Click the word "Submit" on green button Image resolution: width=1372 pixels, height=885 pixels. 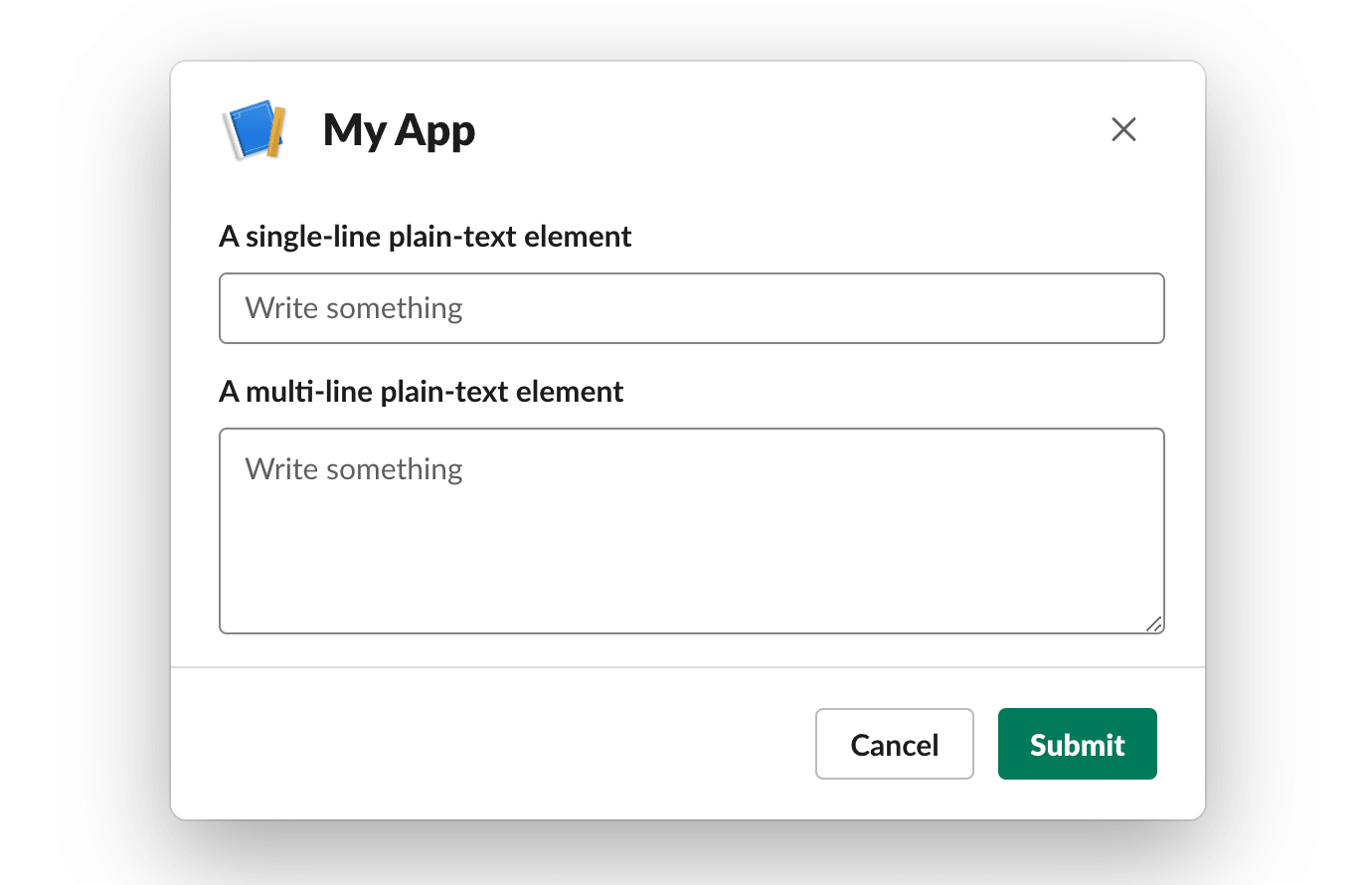click(1077, 745)
